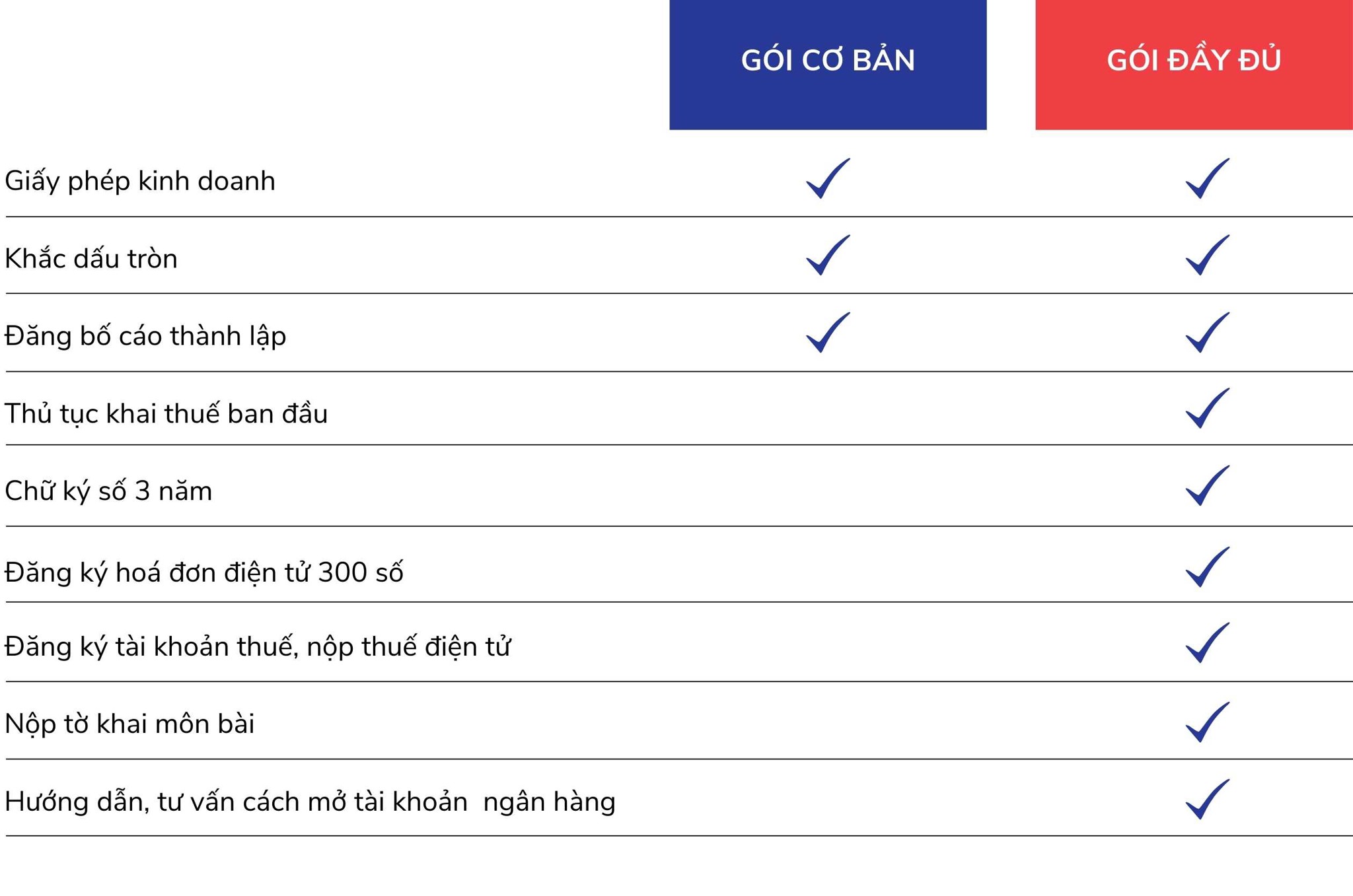This screenshot has width=1353, height=896.
Task: Click basic package checkmark for Giấy phép kinh doanh
Action: coord(827,179)
